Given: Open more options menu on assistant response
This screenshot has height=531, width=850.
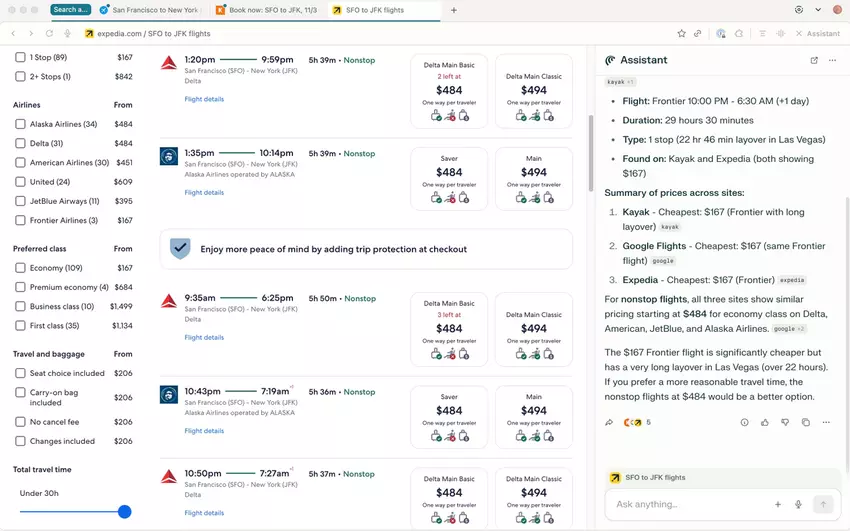Looking at the screenshot, I should 826,423.
